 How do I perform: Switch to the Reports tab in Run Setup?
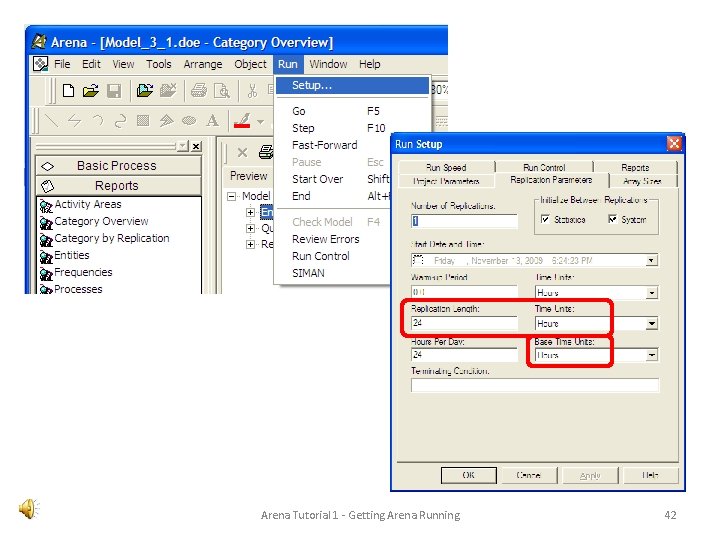coord(635,168)
